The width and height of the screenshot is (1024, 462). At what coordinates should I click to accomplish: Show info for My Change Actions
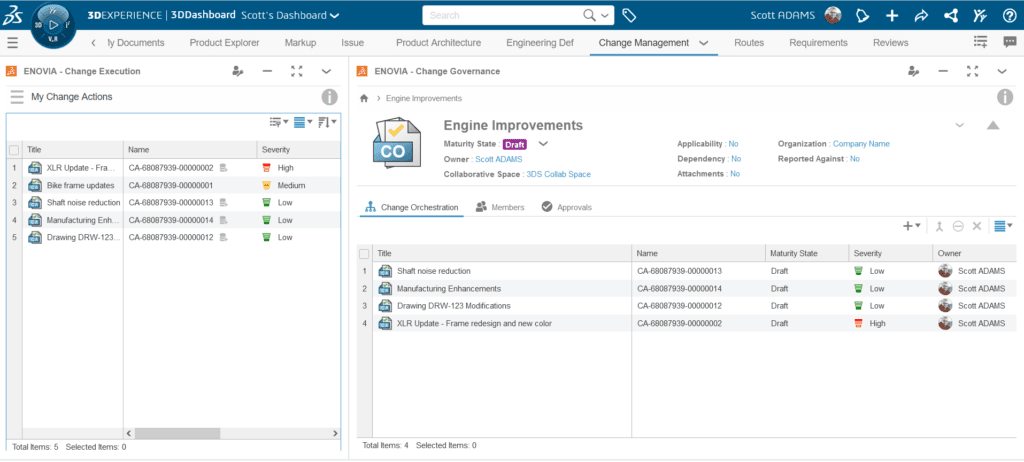[x=330, y=97]
